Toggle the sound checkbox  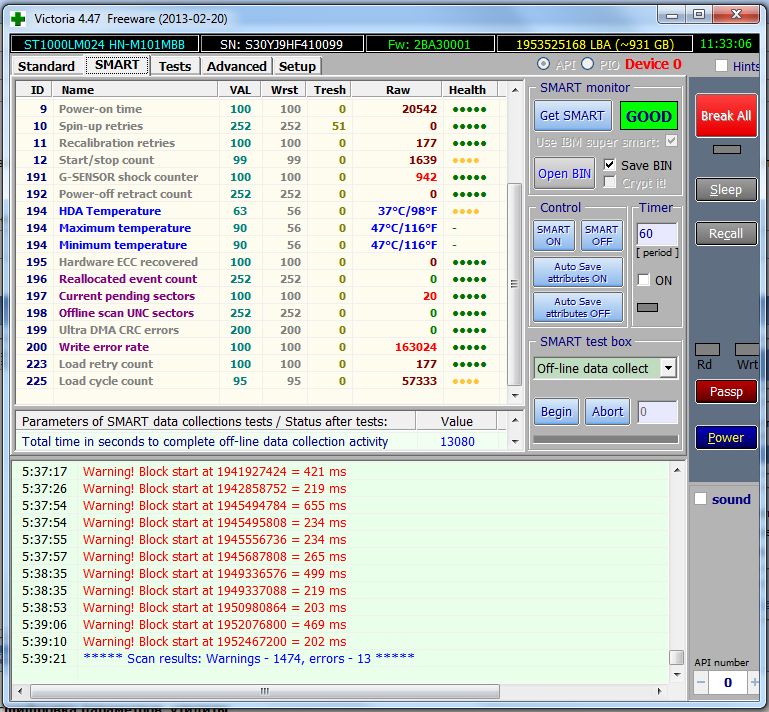(701, 499)
